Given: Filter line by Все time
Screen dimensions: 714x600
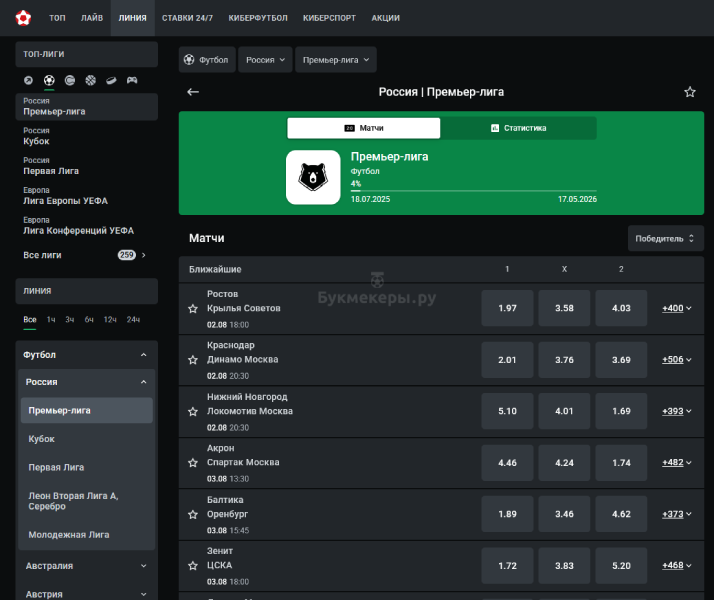Looking at the screenshot, I should point(30,320).
